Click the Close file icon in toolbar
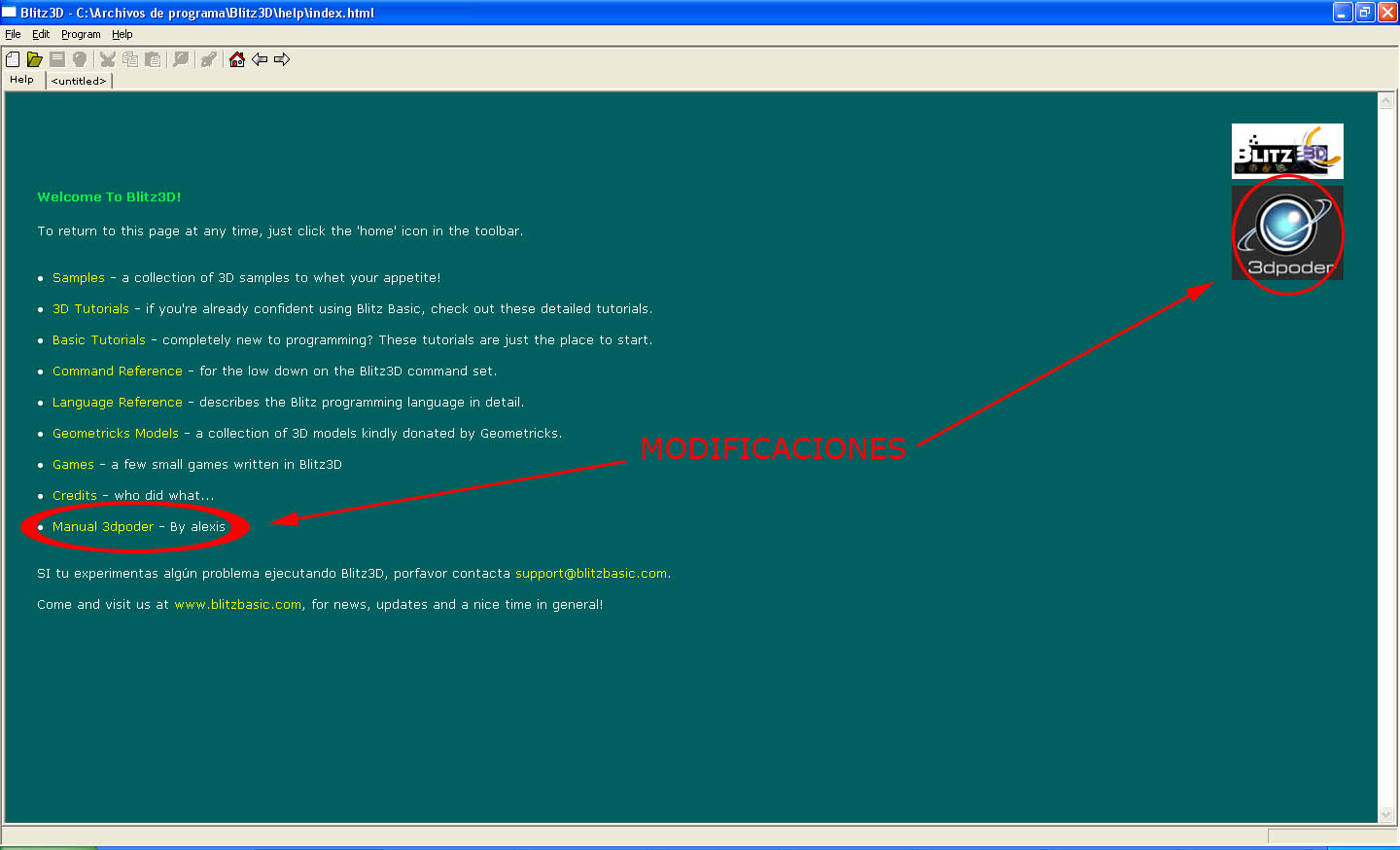1400x850 pixels. 80,59
